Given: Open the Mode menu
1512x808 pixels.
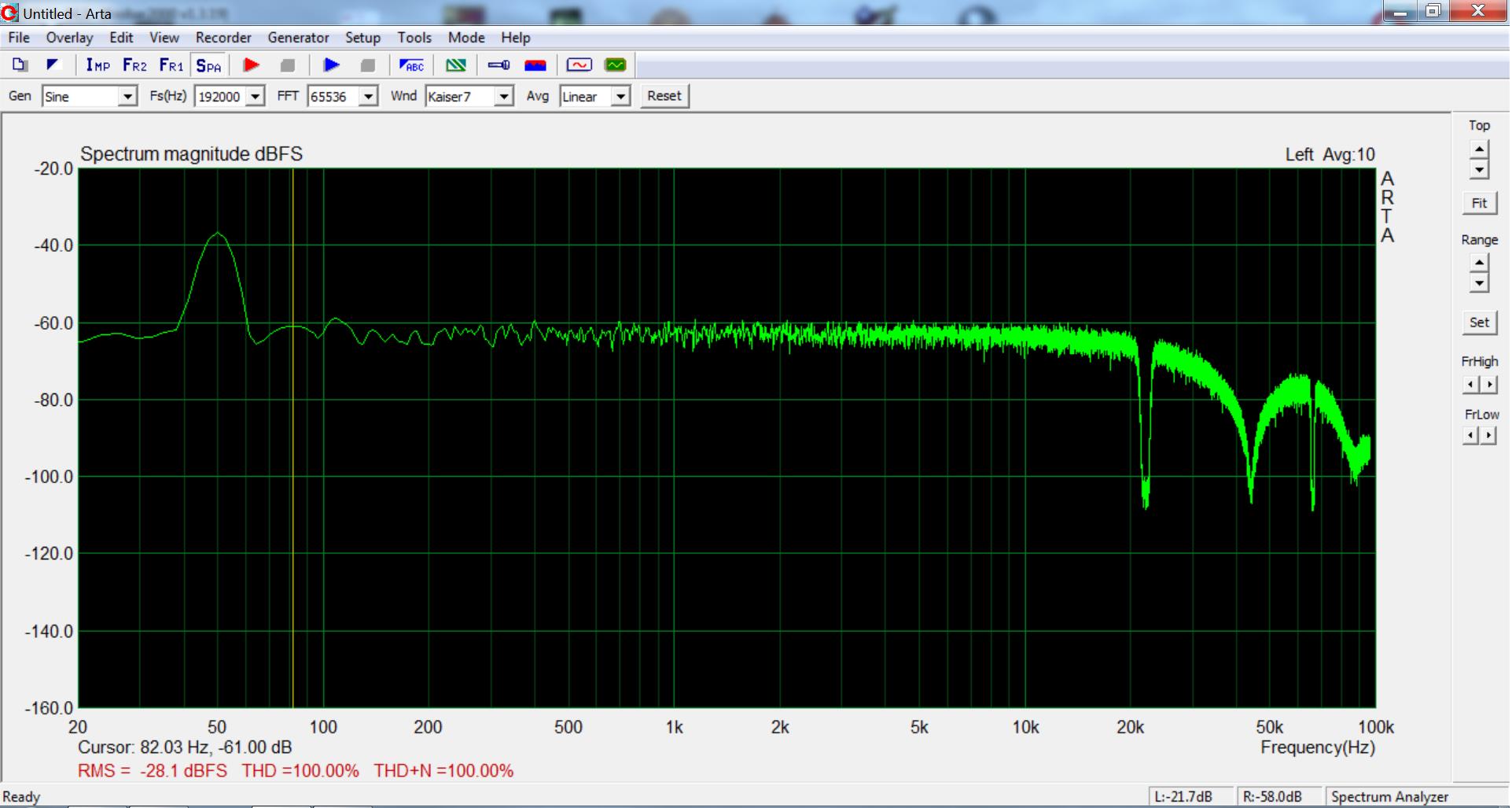Looking at the screenshot, I should [466, 38].
